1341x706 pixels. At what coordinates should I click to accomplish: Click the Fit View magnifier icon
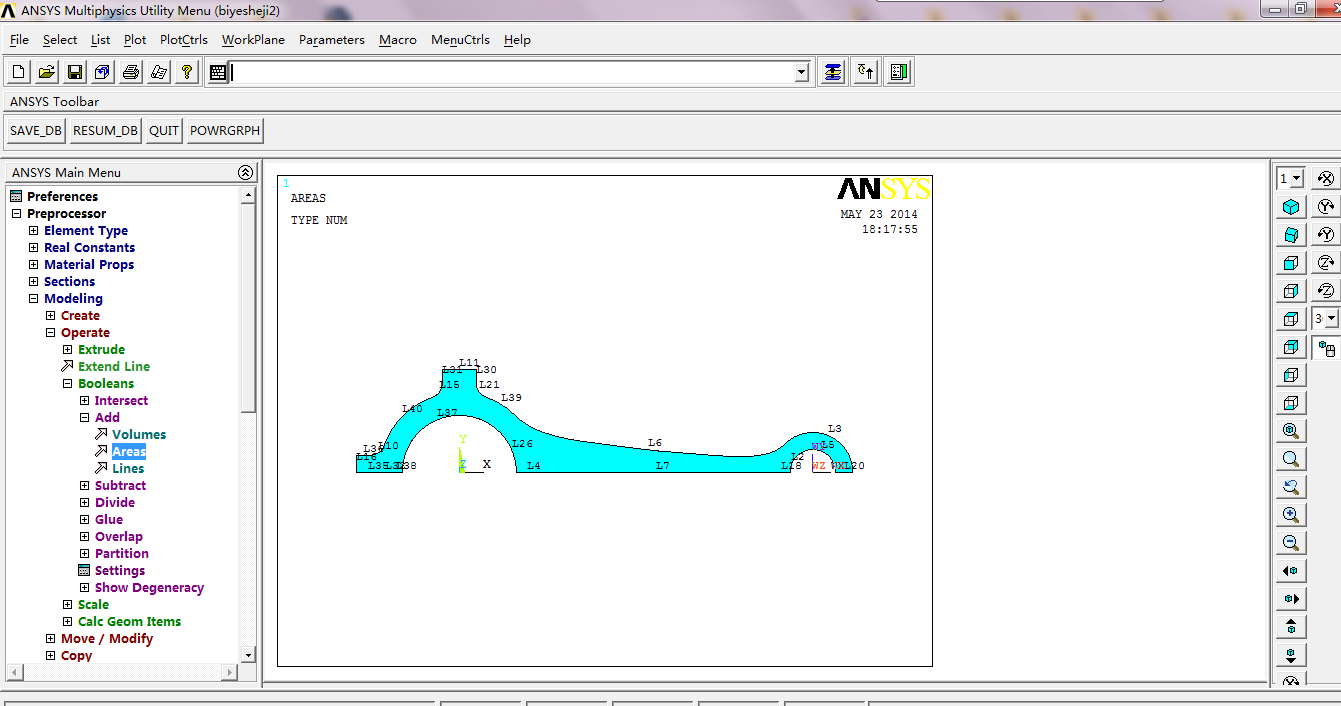(x=1291, y=431)
